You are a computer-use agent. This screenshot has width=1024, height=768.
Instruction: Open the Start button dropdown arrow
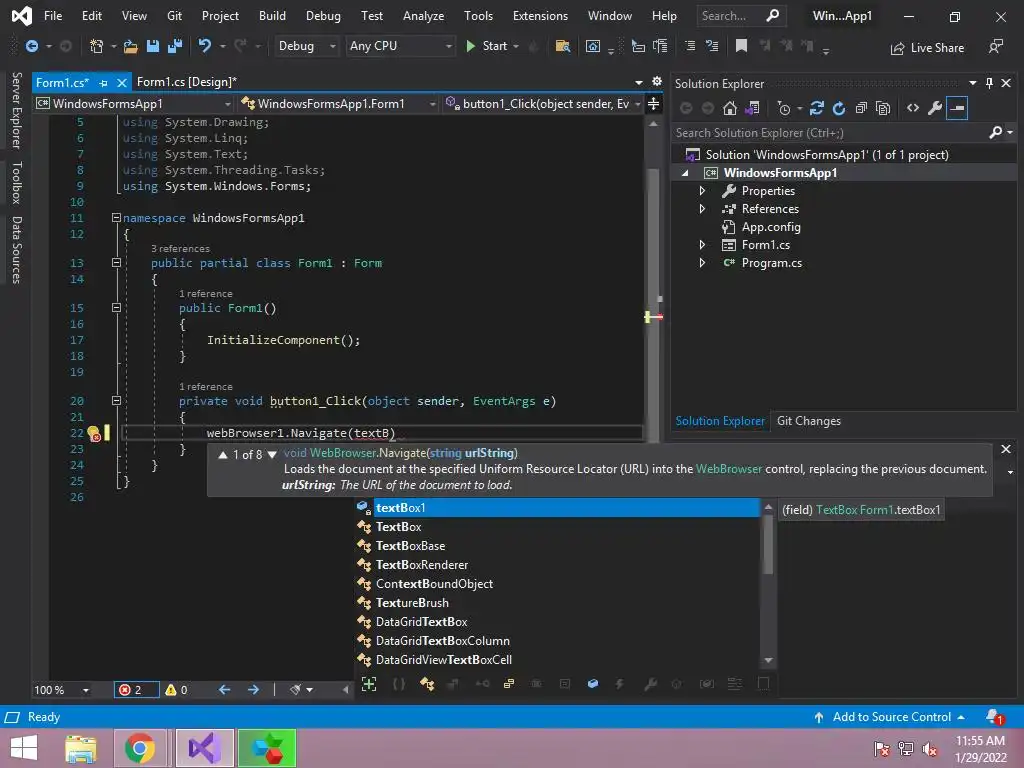point(516,46)
